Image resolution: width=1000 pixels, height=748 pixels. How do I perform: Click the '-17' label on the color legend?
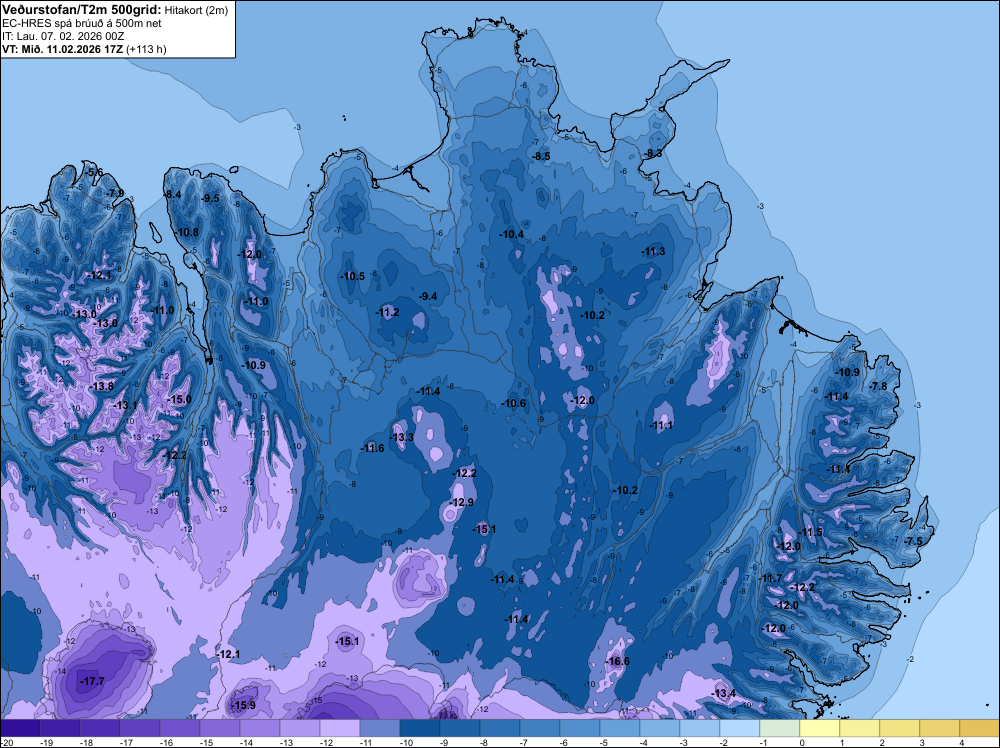click(126, 743)
